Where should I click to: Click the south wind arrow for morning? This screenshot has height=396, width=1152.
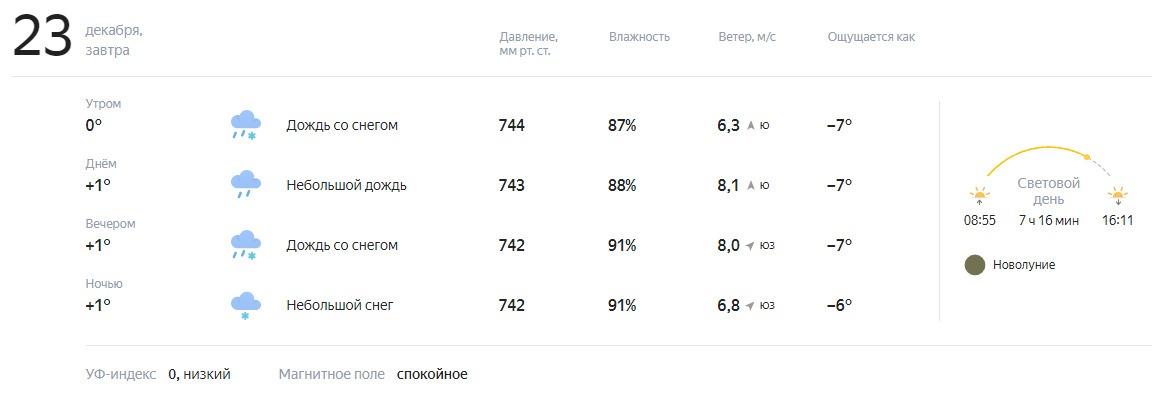tap(751, 126)
